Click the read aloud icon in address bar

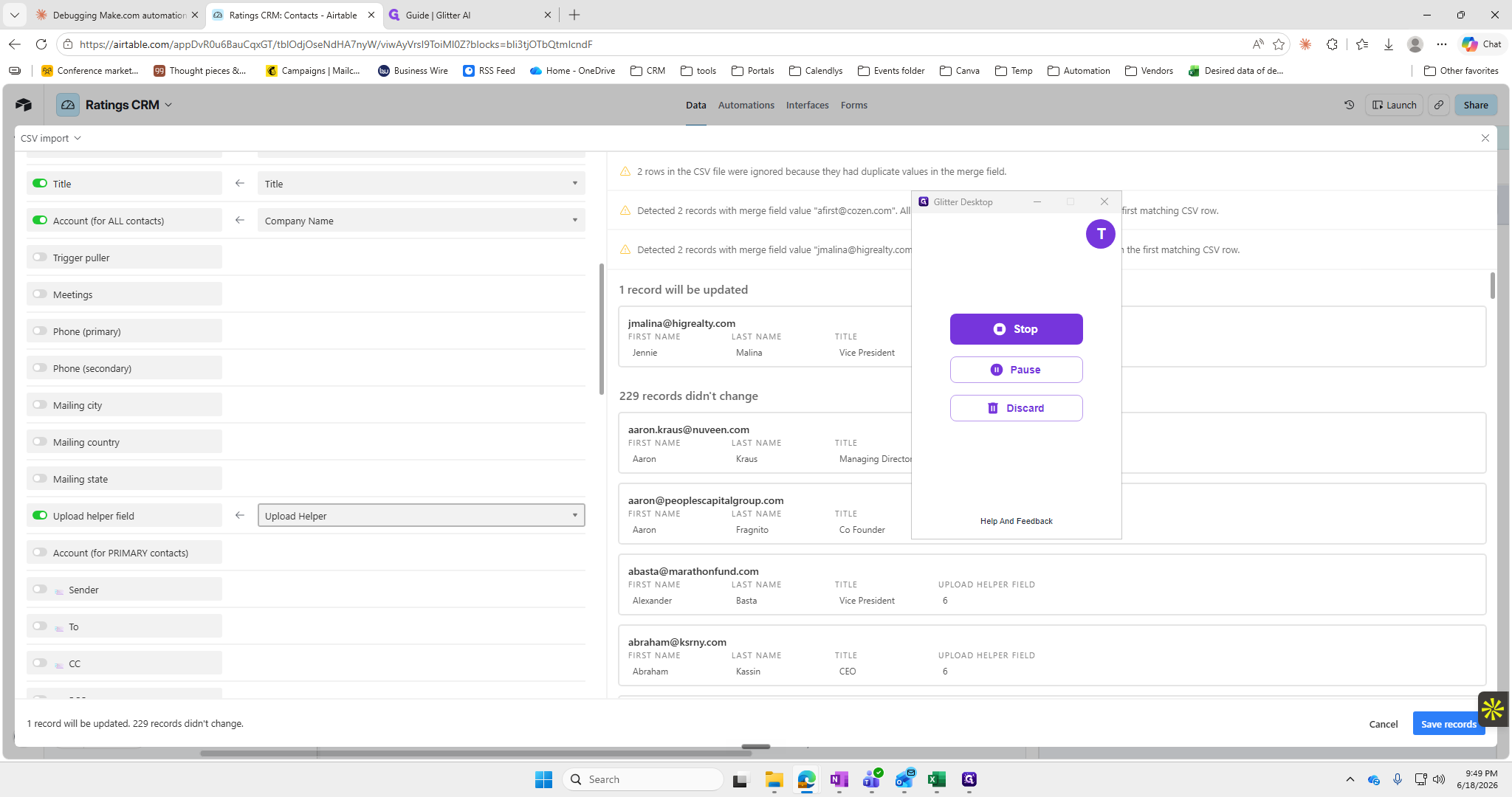coord(1258,44)
